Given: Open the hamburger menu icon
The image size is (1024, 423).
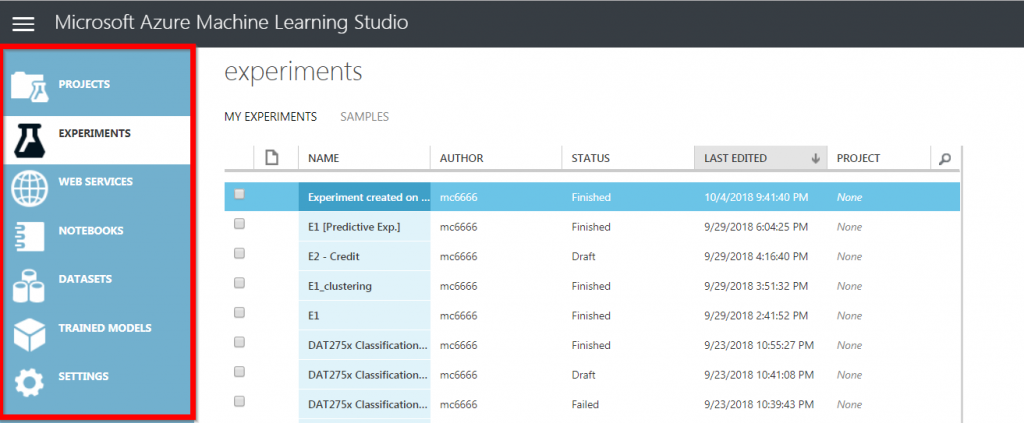Looking at the screenshot, I should pyautogui.click(x=23, y=24).
